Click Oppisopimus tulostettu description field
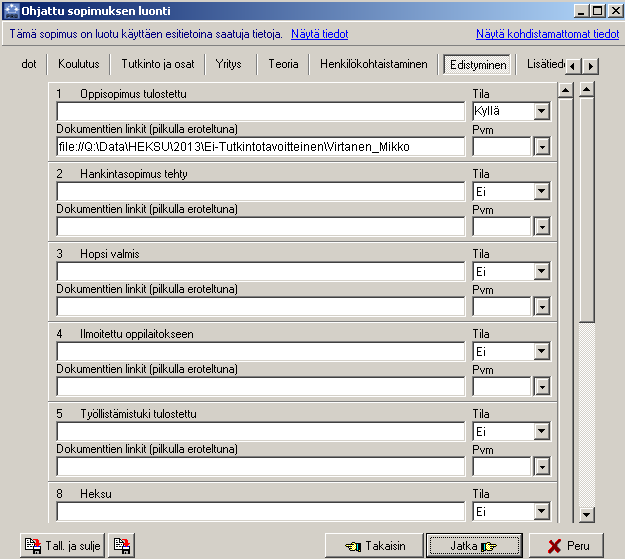Viewport: 625px width, 559px height. coord(261,112)
